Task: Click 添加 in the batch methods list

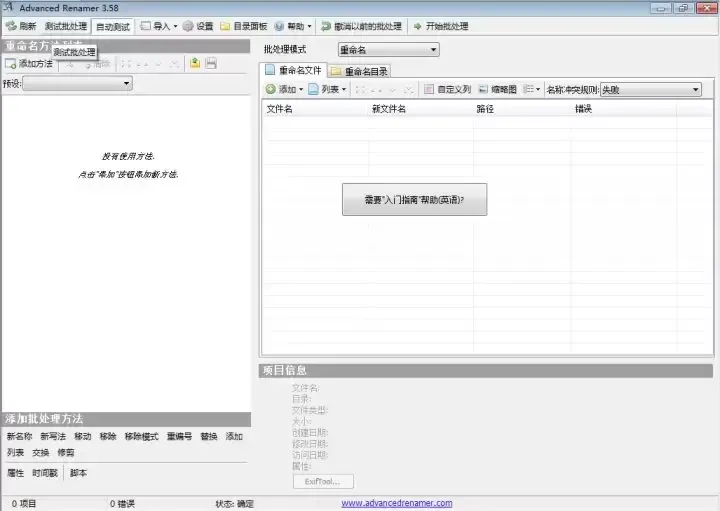Action: [234, 436]
